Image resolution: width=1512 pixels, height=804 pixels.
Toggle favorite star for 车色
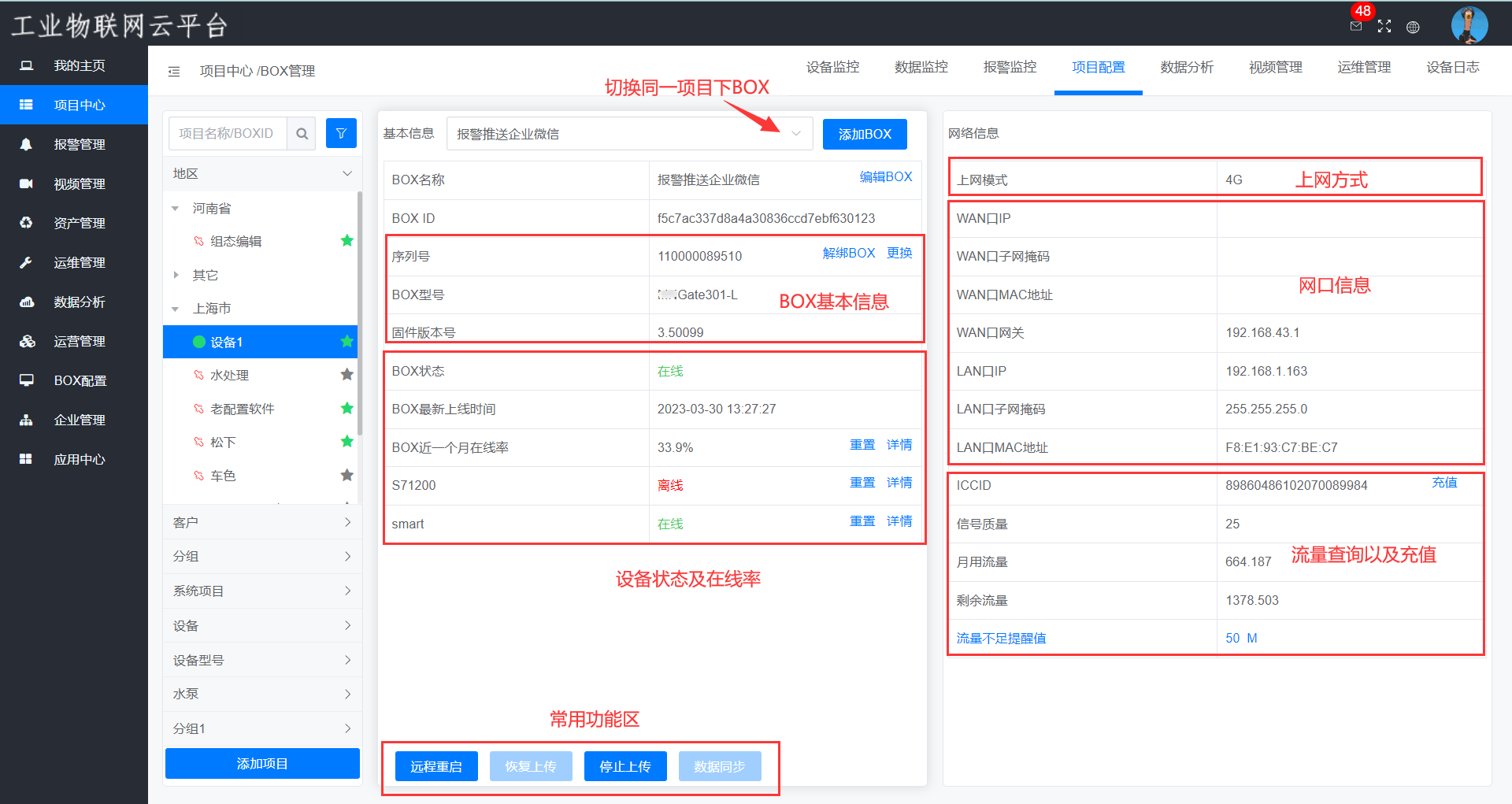[x=346, y=475]
